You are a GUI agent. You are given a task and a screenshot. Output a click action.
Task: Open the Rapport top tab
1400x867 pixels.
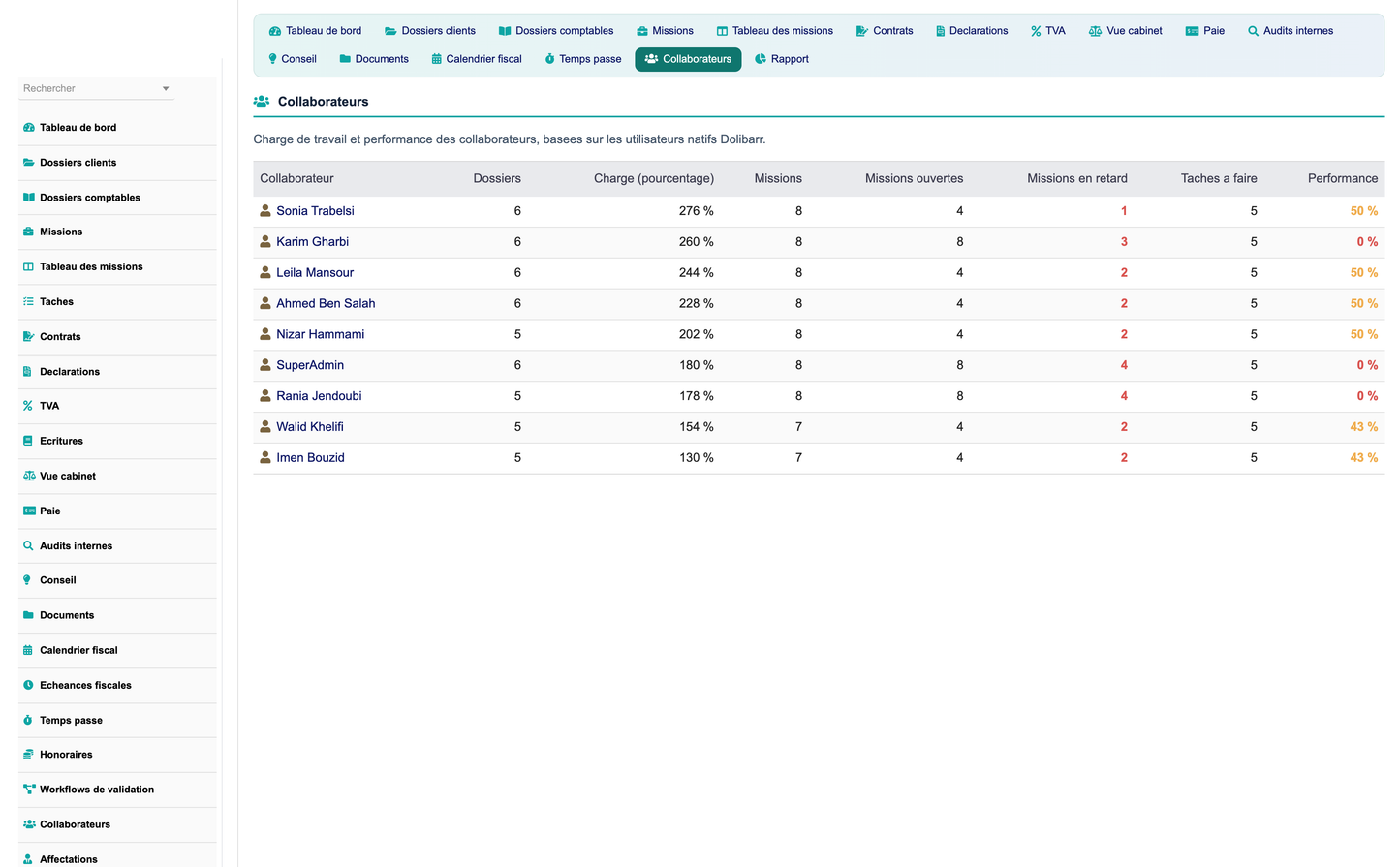(782, 59)
